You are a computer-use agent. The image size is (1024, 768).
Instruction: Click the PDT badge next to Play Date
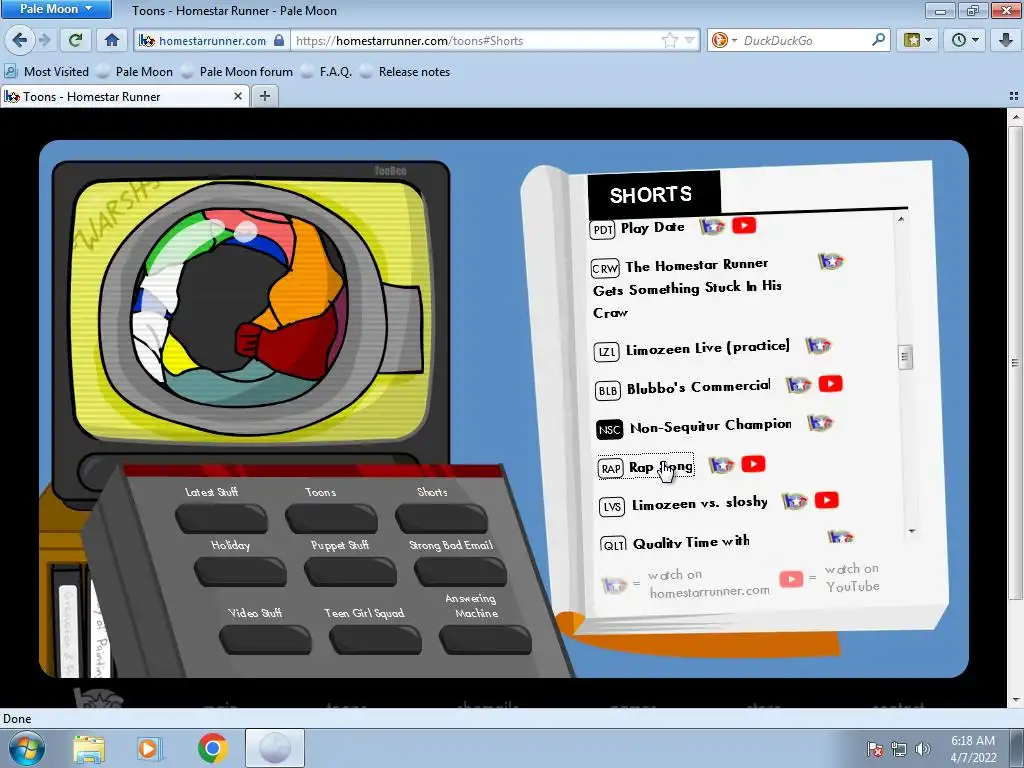pyautogui.click(x=603, y=230)
